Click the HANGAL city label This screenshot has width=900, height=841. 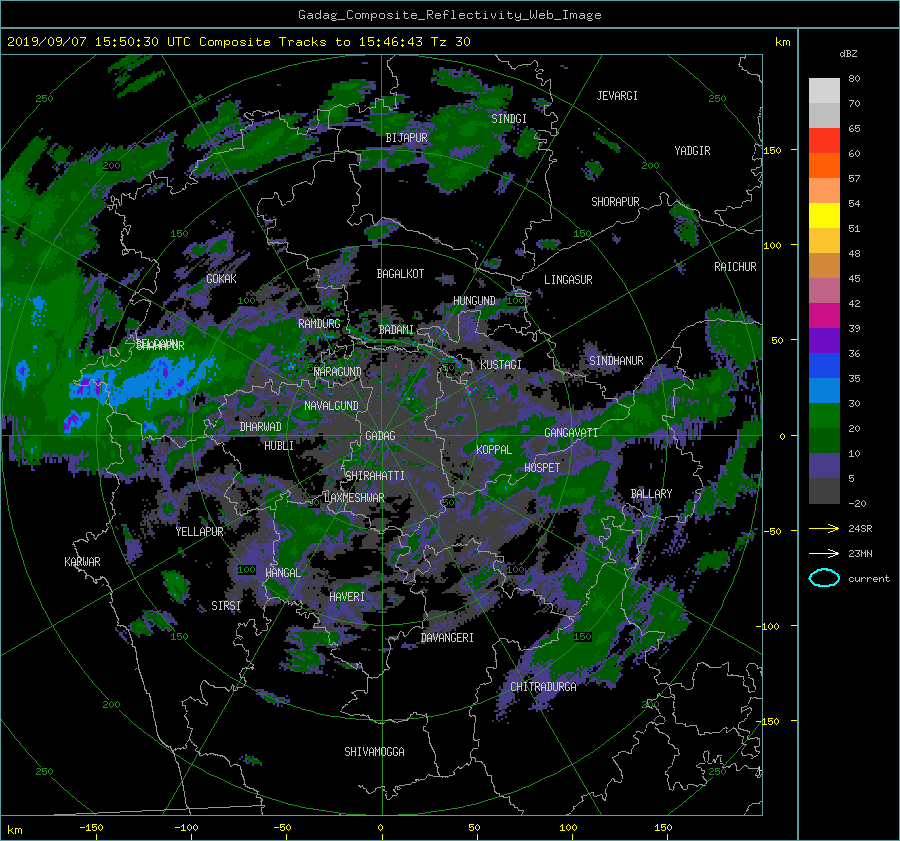tap(283, 573)
